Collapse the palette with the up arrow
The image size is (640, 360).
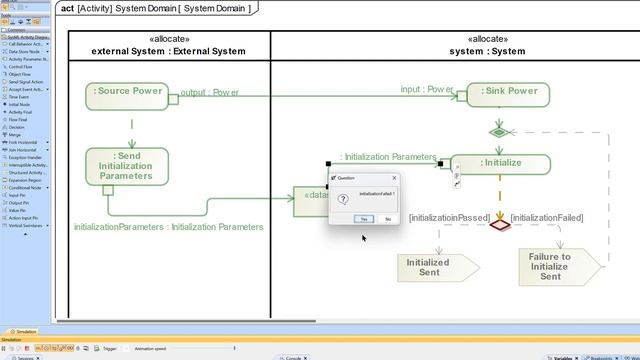[x=25, y=234]
